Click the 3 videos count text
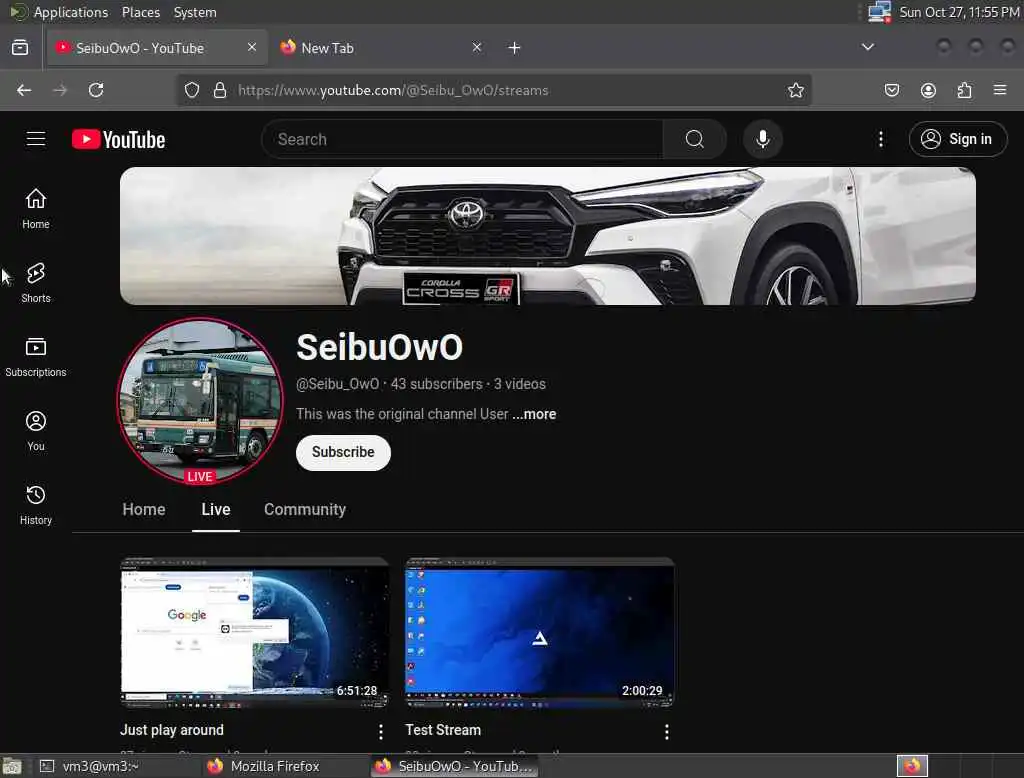 coord(520,384)
